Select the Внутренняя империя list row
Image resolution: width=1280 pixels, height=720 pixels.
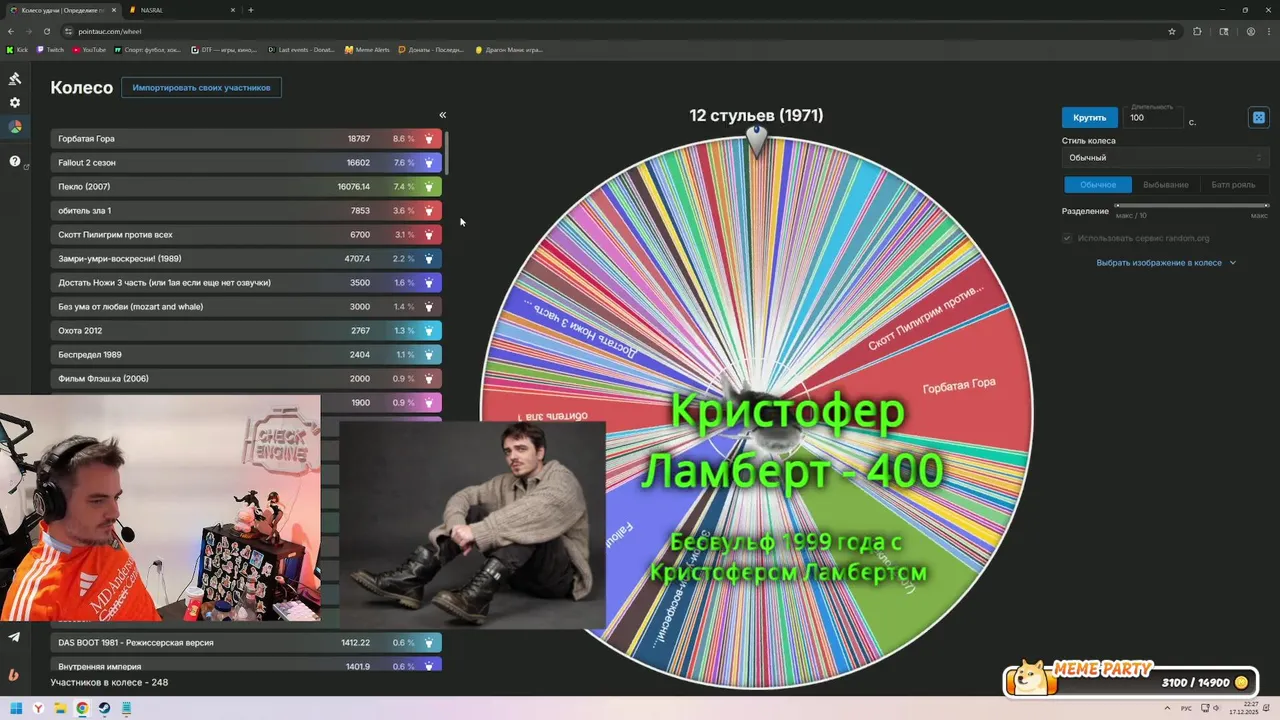246,666
